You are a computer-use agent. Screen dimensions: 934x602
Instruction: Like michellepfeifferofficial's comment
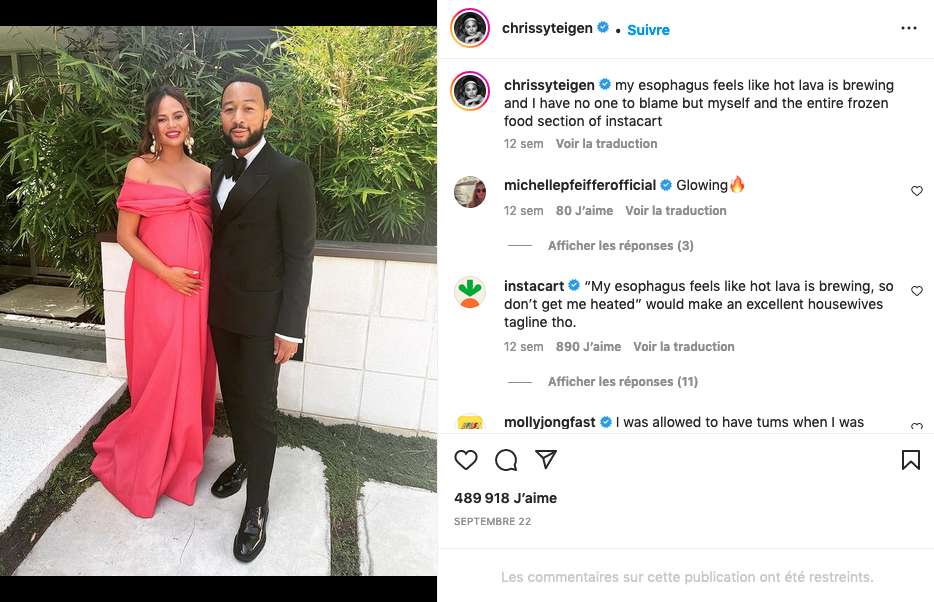(x=916, y=191)
